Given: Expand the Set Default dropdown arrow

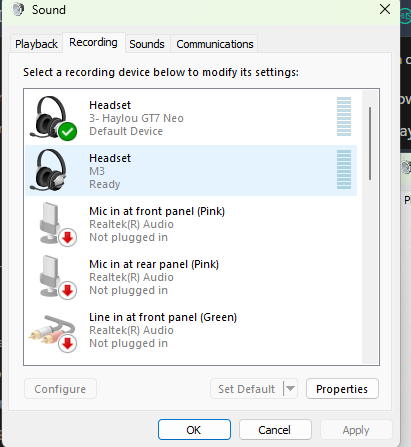Looking at the screenshot, I should [290, 389].
